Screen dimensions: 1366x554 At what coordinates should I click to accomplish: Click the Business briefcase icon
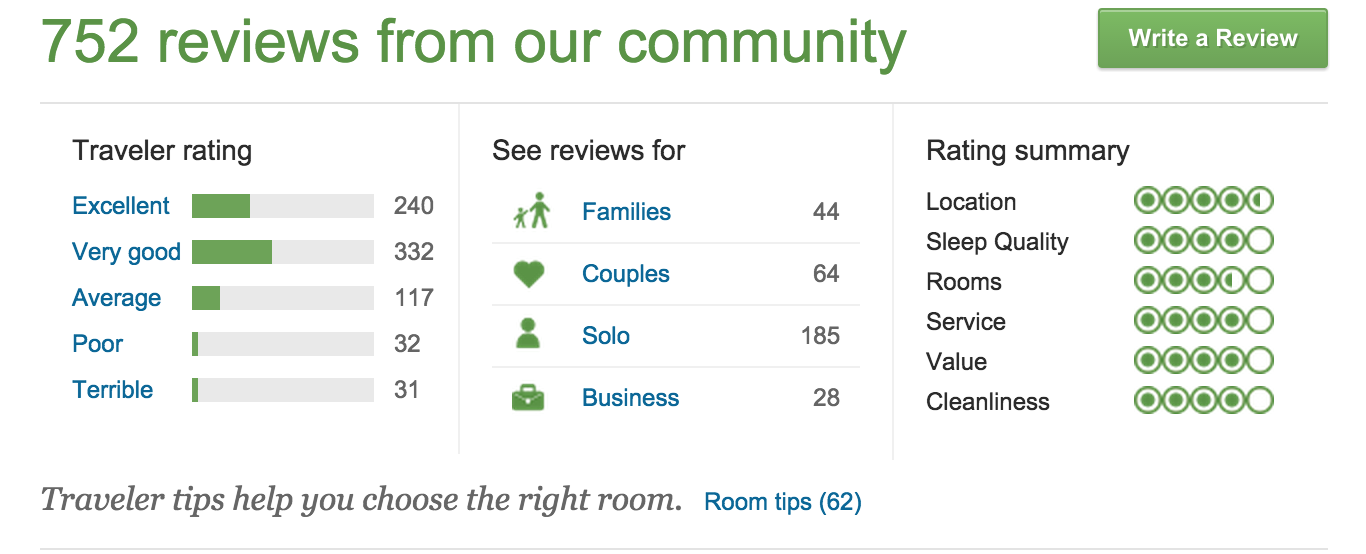(528, 398)
